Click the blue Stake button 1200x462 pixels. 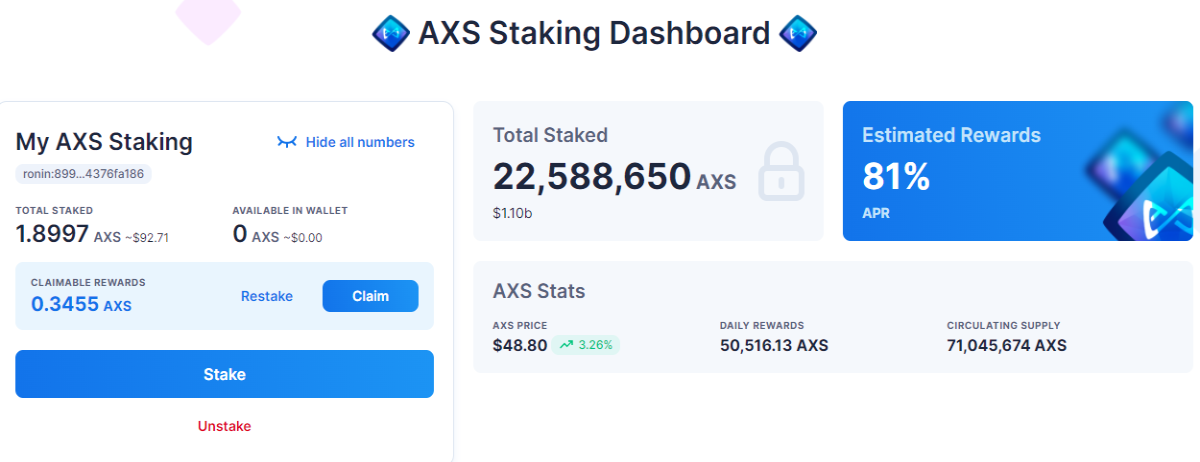coord(224,374)
